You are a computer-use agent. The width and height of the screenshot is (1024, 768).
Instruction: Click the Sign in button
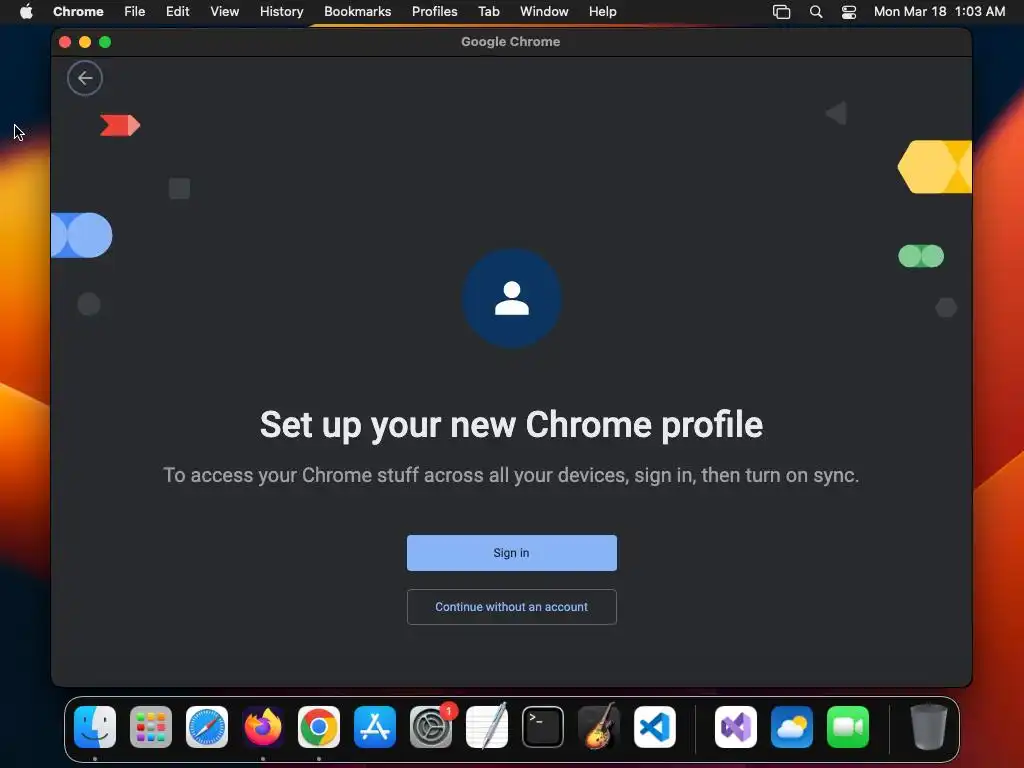click(511, 553)
